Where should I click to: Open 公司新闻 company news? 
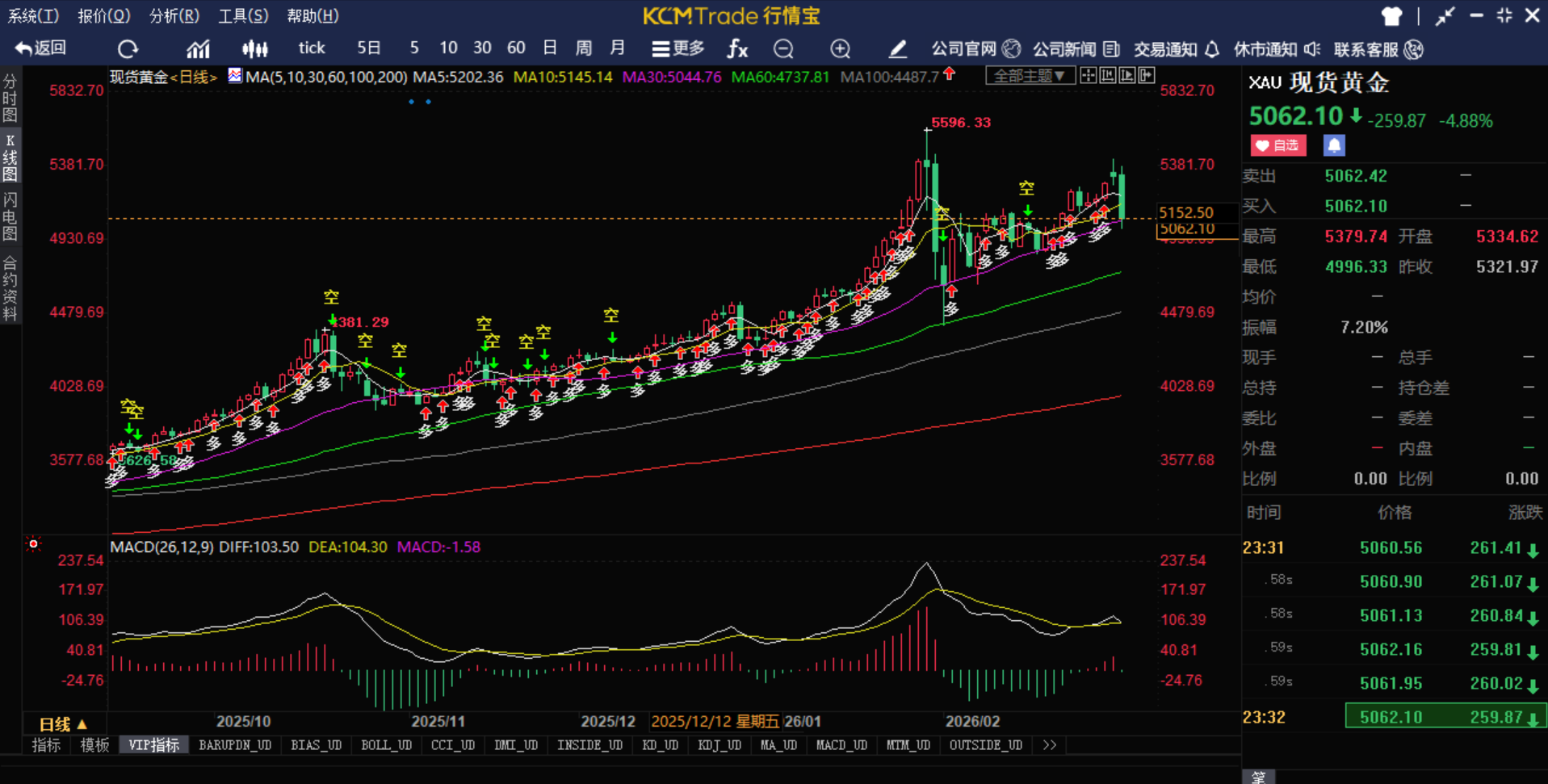(x=1076, y=49)
